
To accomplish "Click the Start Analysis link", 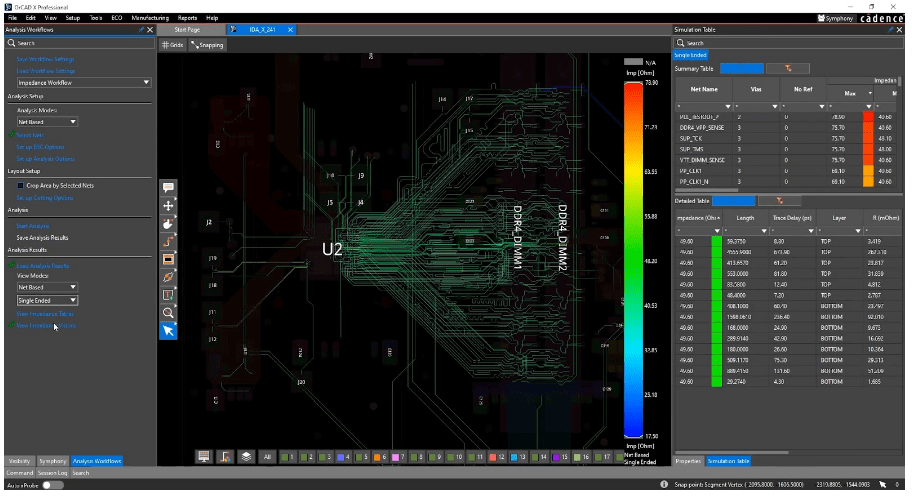I will pos(33,226).
